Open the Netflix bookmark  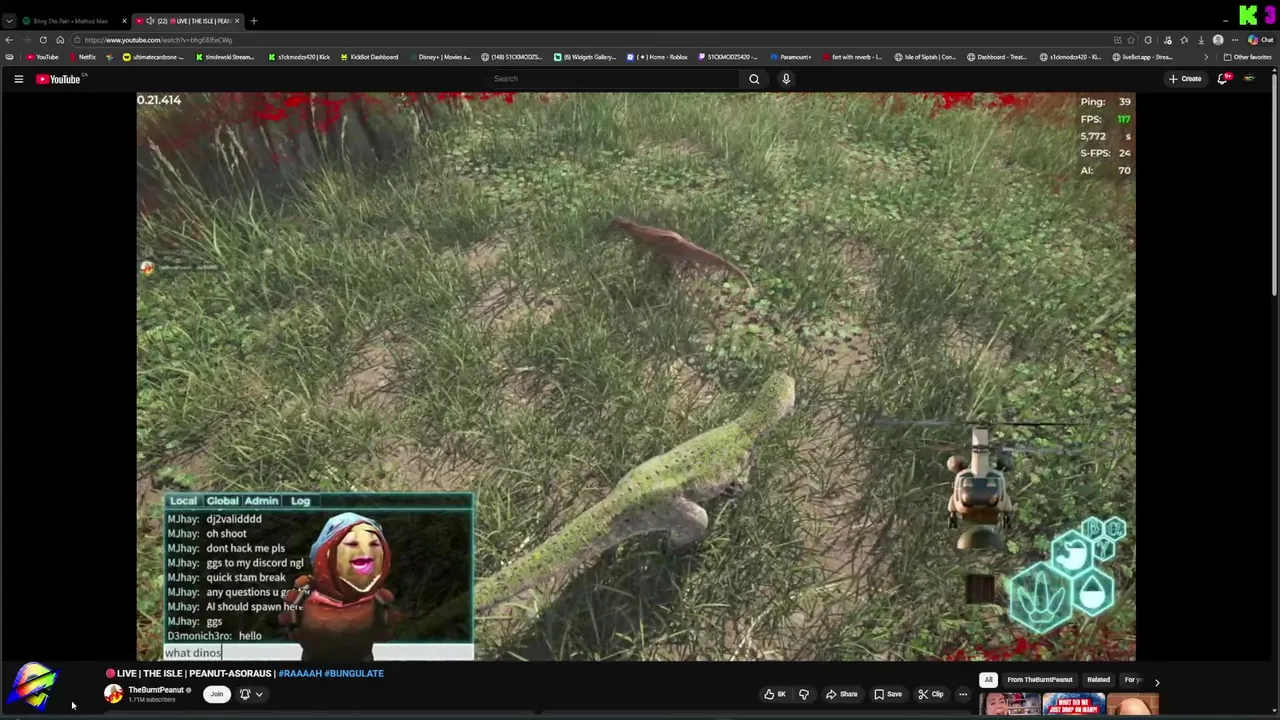[82, 57]
